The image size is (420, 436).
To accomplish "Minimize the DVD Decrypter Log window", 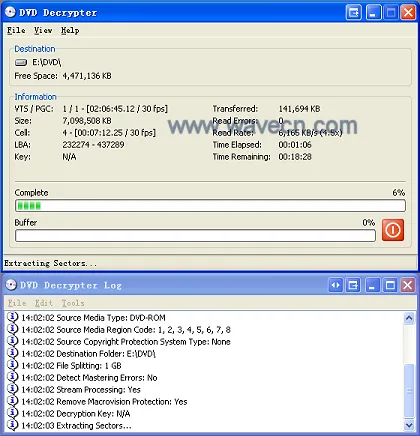I will (372, 285).
